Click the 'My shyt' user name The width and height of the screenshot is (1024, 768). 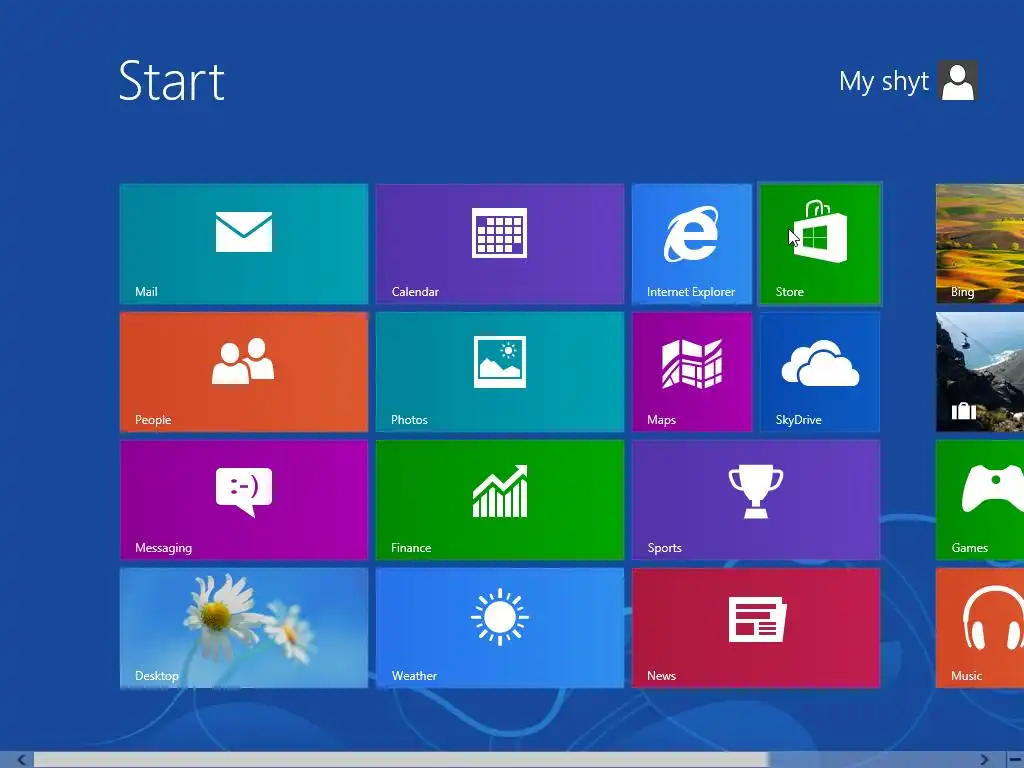[x=884, y=82]
